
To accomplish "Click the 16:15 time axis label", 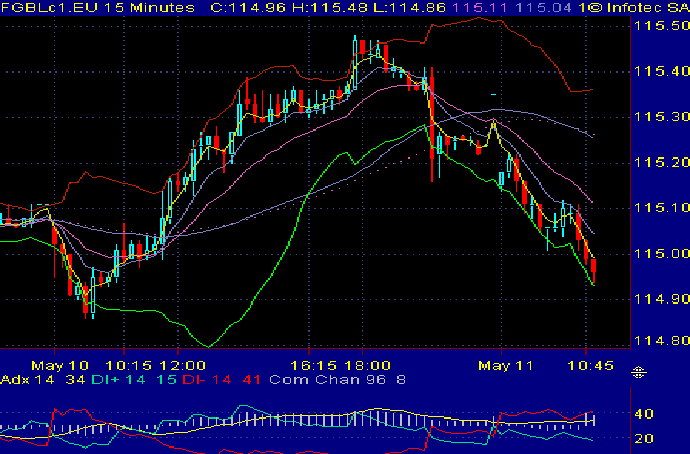I will coord(314,366).
